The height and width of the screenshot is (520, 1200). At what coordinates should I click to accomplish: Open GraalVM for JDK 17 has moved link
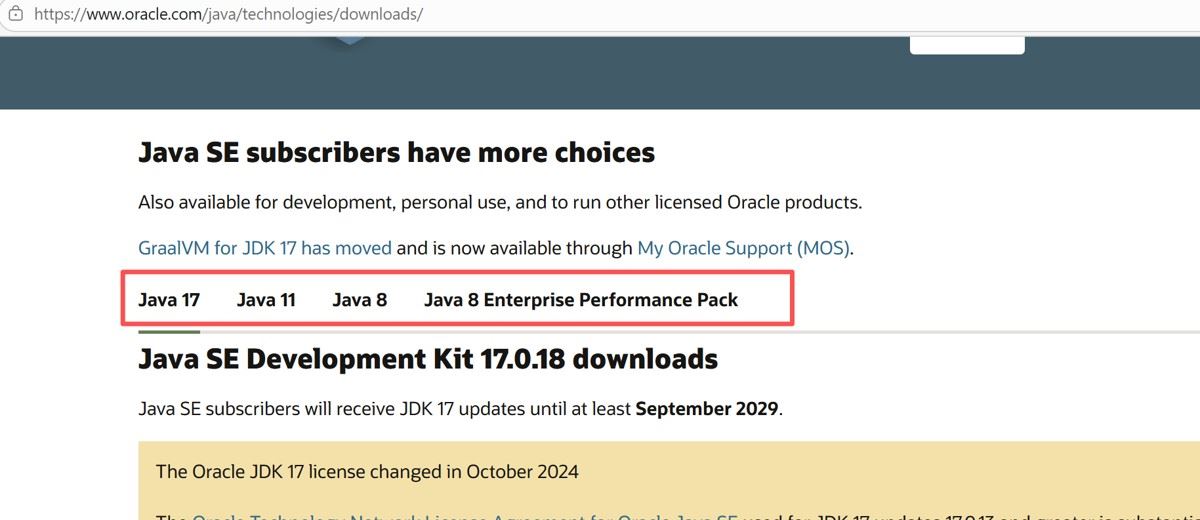(265, 248)
